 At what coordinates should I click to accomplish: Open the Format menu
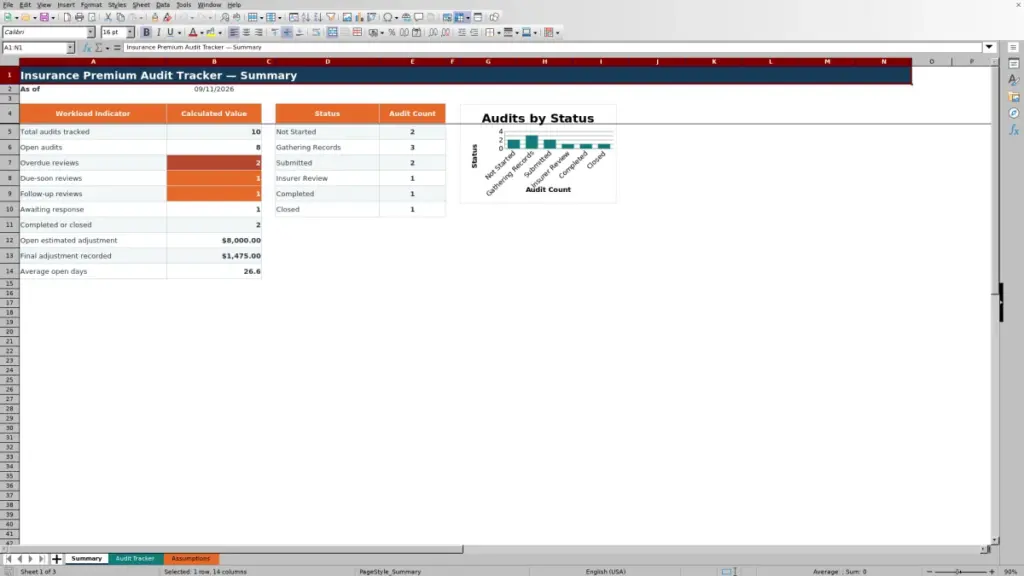[91, 5]
